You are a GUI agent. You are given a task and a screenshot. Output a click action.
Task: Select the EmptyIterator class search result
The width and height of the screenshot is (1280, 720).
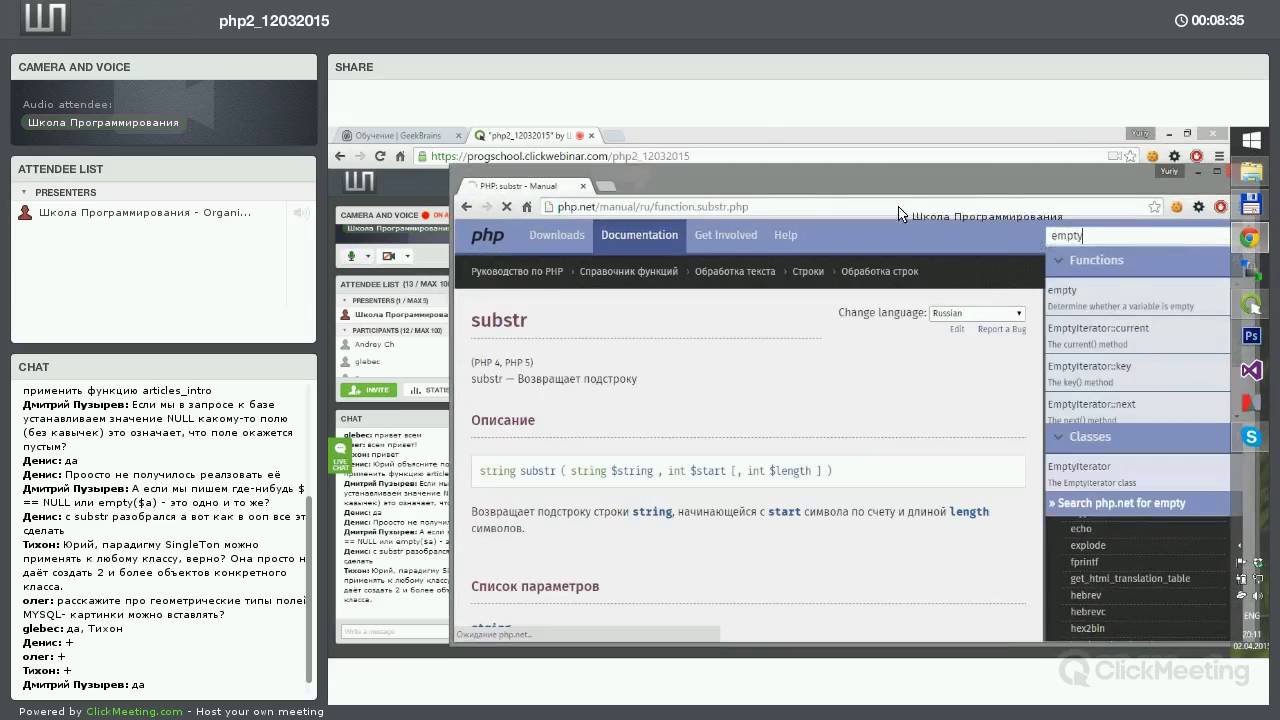1137,474
